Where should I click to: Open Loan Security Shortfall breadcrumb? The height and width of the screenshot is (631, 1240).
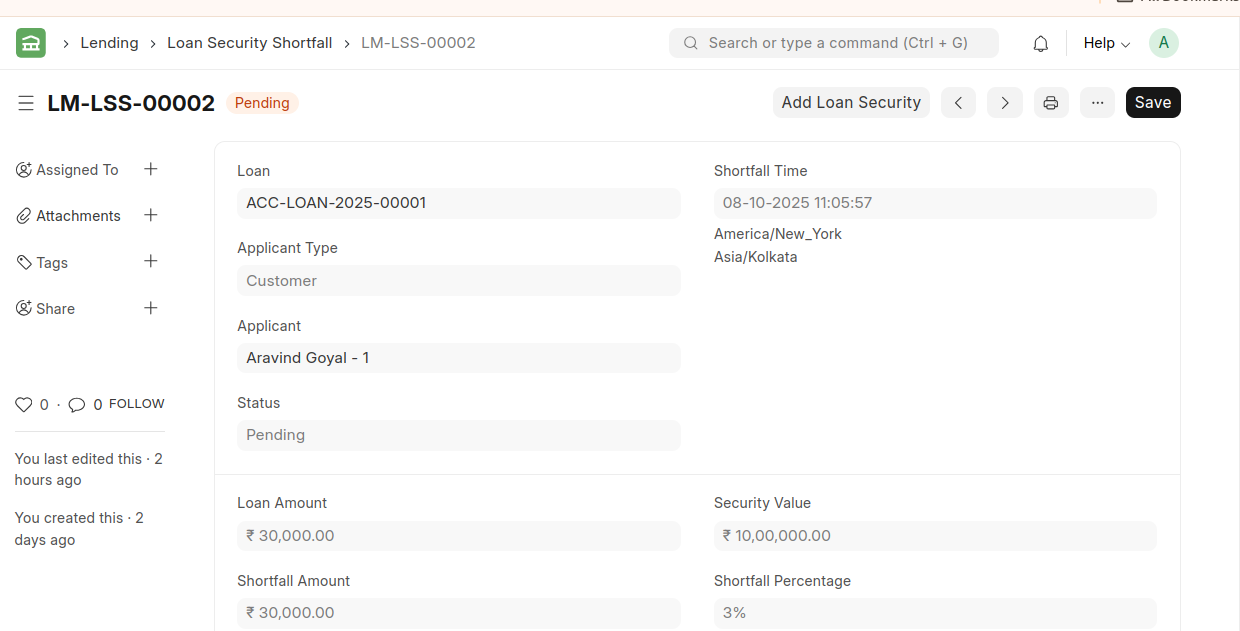249,43
